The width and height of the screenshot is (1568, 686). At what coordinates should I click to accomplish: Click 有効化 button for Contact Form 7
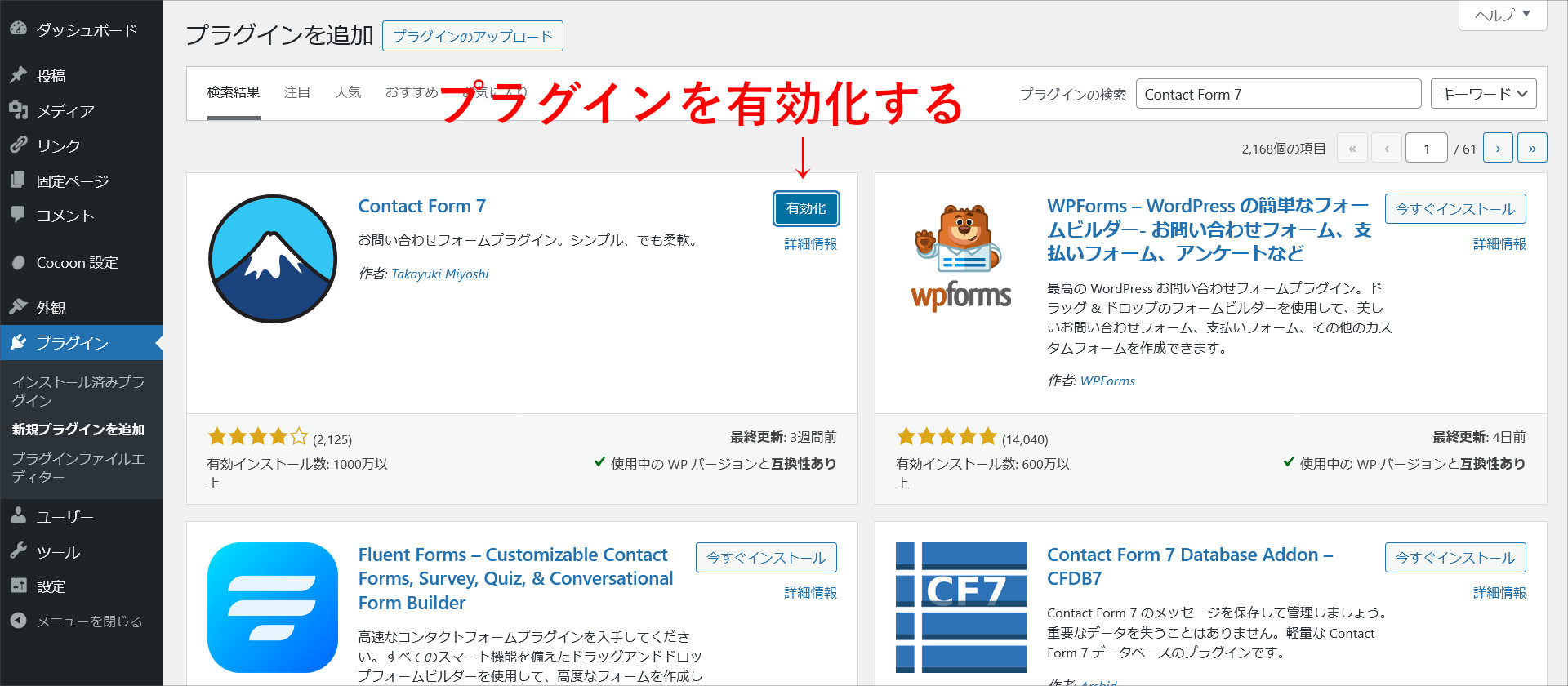(x=806, y=208)
